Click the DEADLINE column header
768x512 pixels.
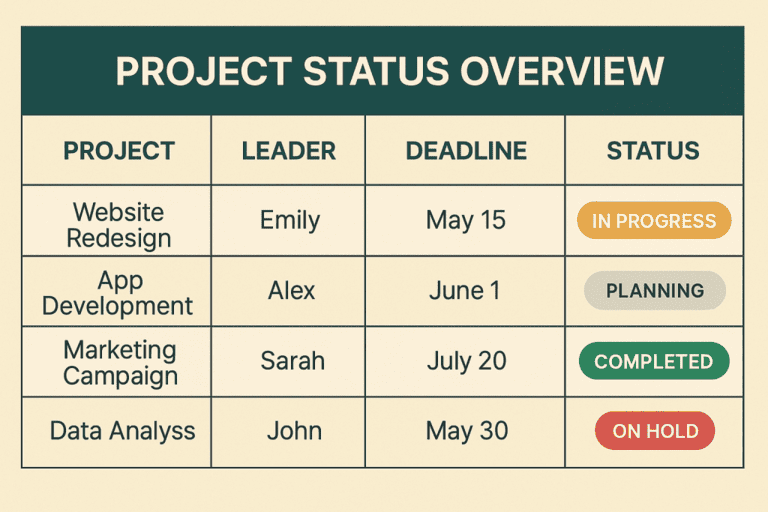(x=466, y=150)
